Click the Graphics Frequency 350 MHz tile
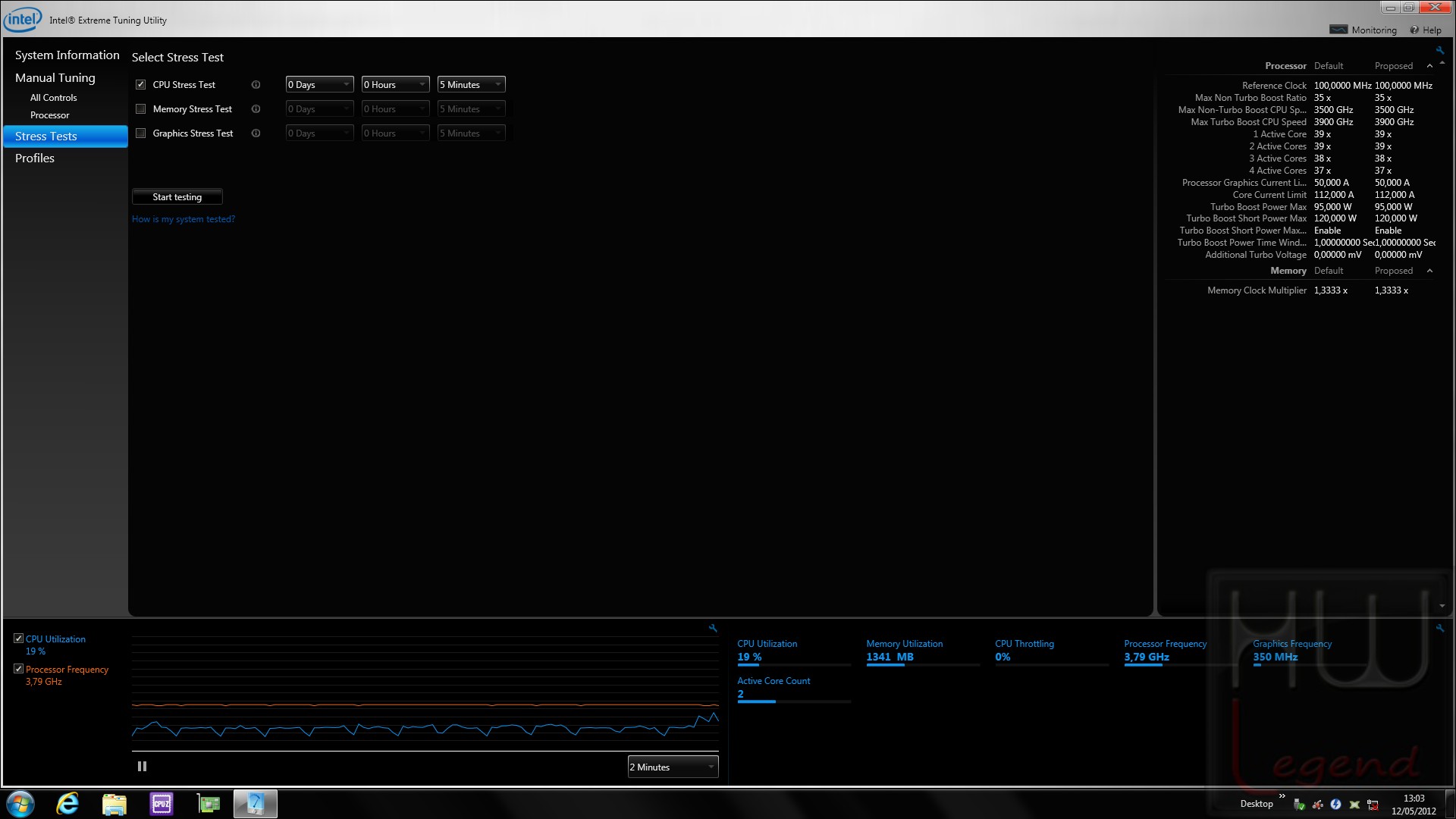1456x819 pixels. [1309, 651]
